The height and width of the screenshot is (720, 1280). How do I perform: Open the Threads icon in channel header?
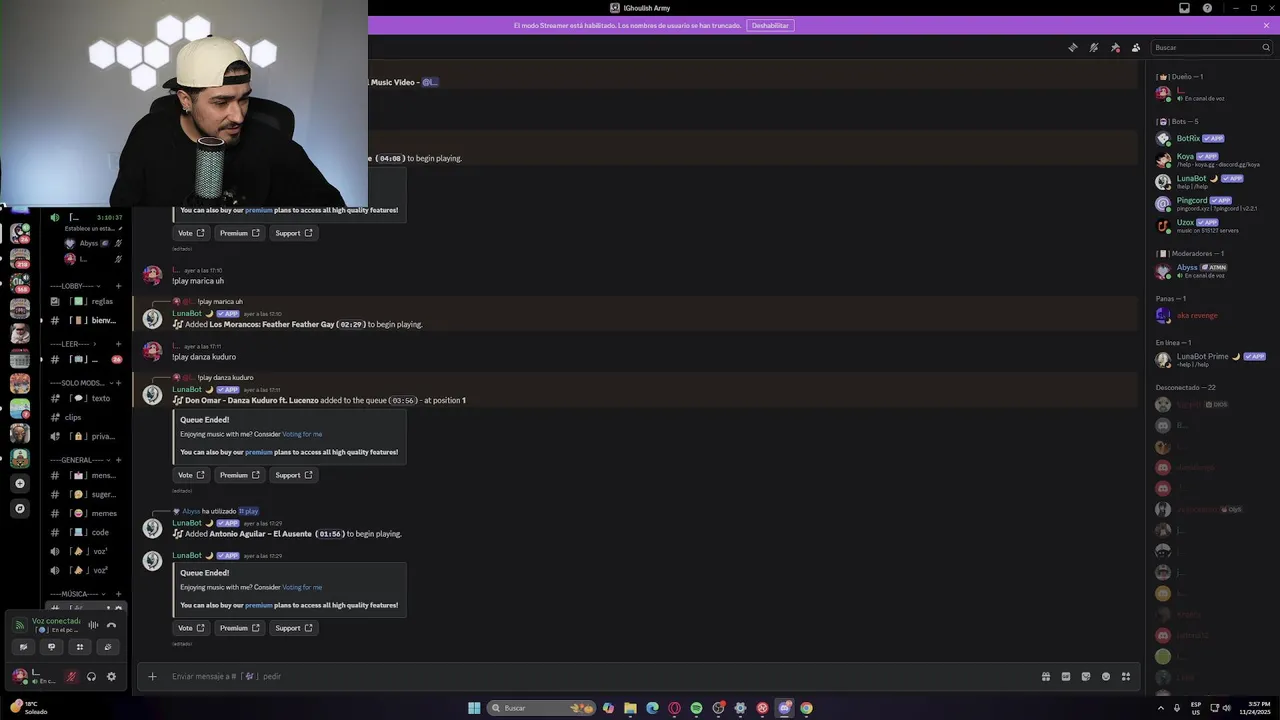tap(1073, 47)
